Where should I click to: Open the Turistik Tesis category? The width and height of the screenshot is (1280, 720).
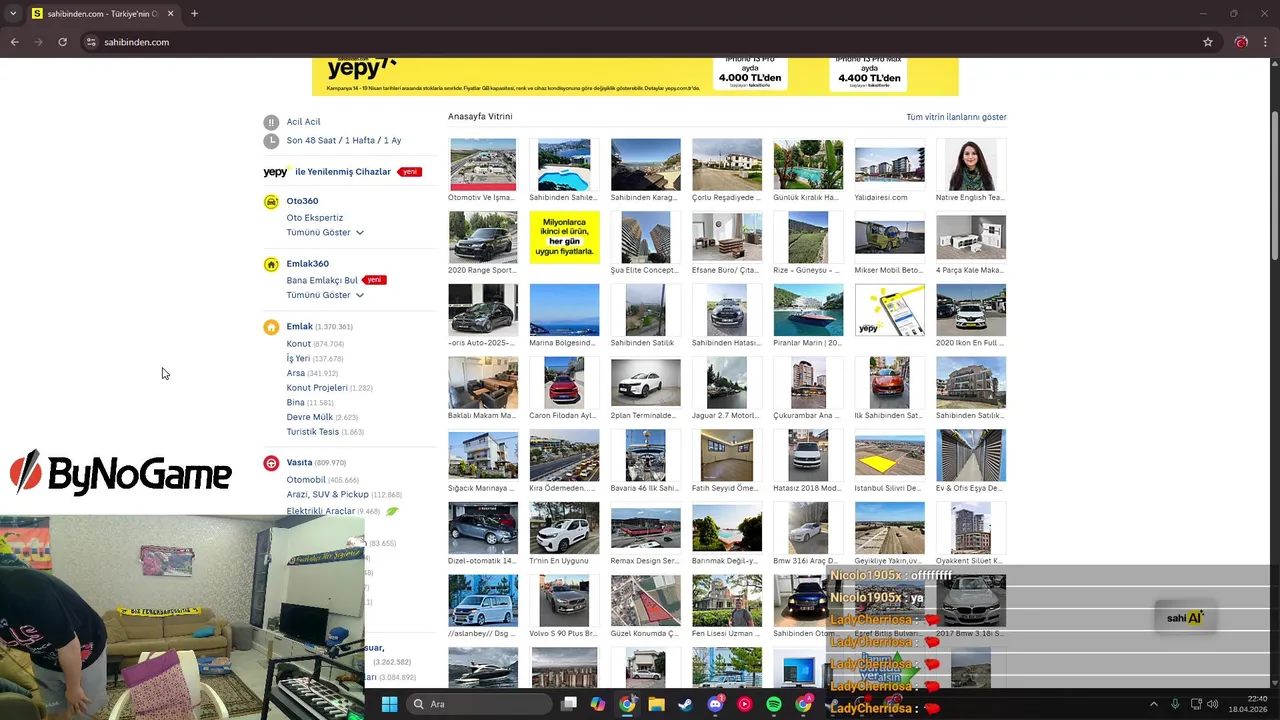(313, 432)
